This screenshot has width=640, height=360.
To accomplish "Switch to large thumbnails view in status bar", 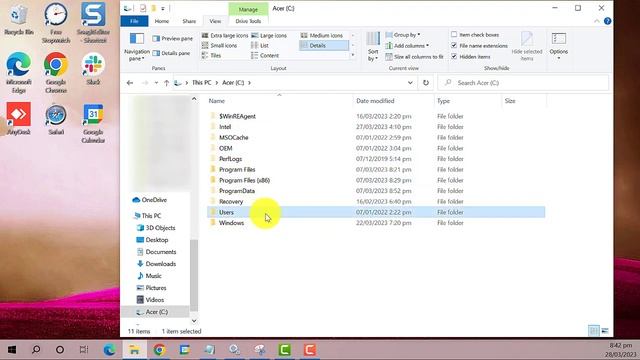I will 605,331.
